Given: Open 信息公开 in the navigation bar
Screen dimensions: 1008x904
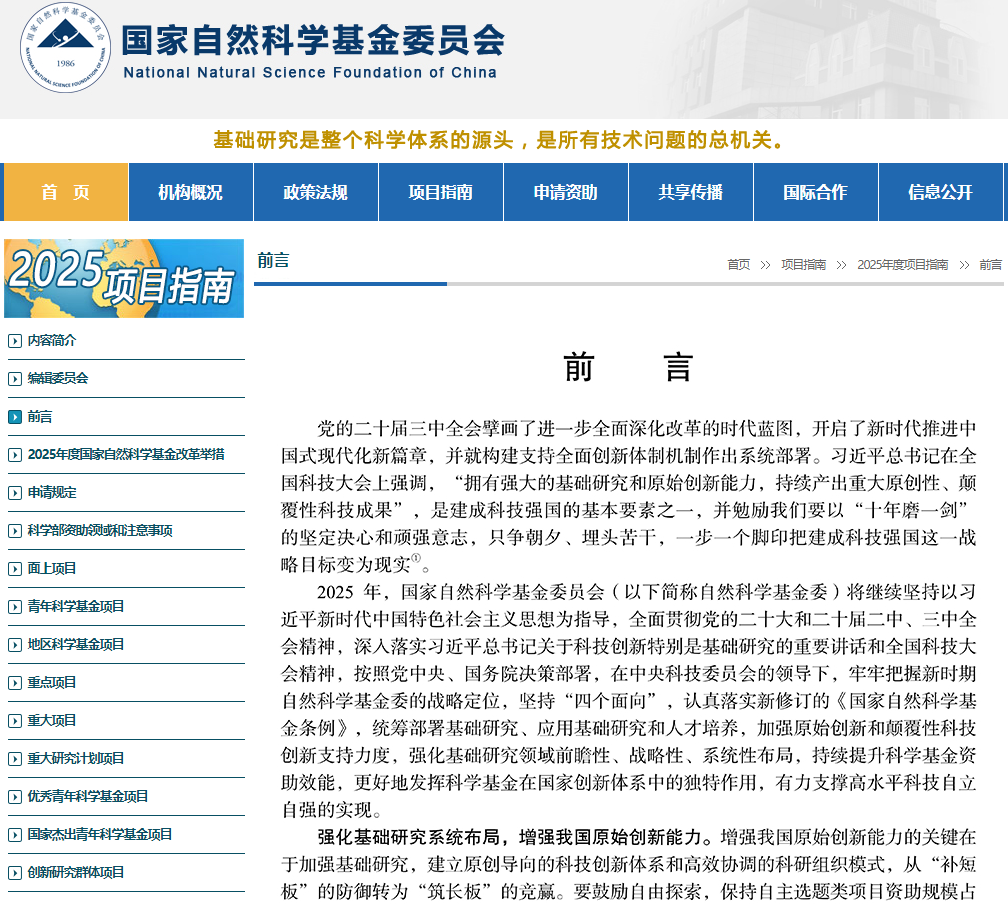Looking at the screenshot, I should (940, 192).
